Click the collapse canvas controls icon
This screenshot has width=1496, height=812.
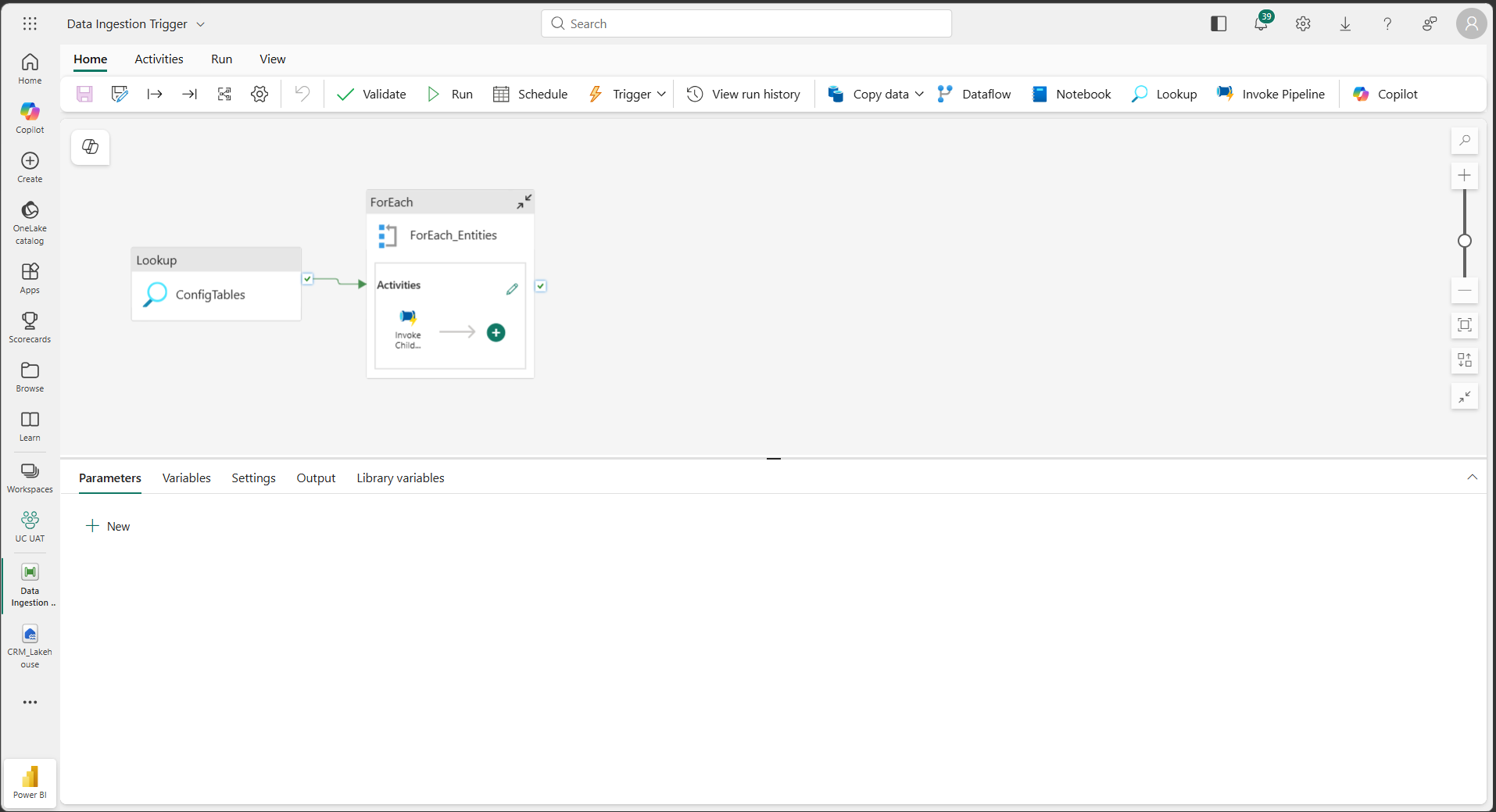tap(1465, 396)
